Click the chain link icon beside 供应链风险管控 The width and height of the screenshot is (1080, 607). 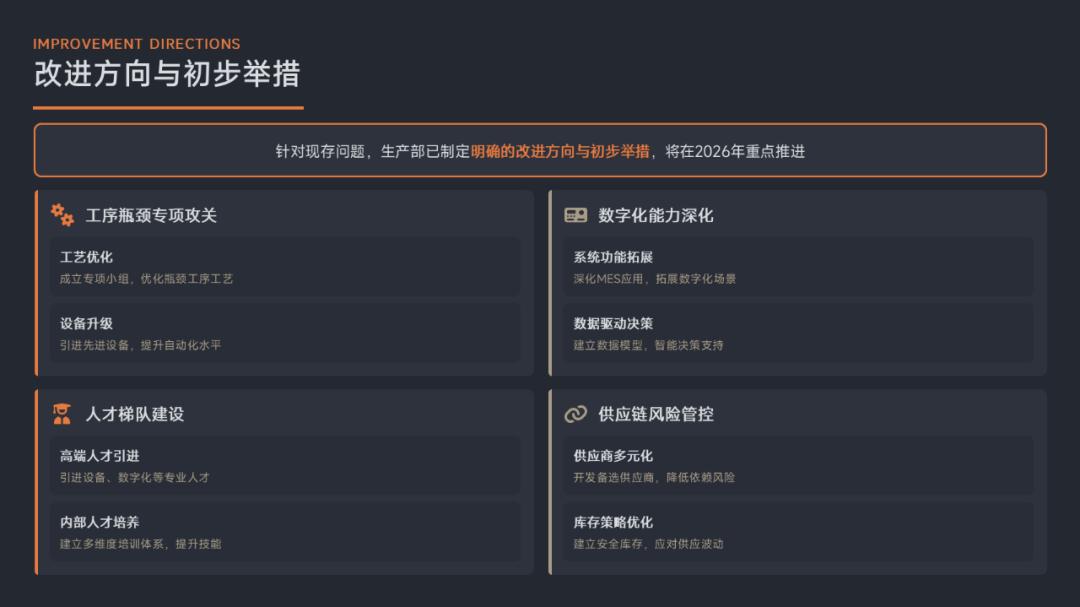pyautogui.click(x=575, y=414)
